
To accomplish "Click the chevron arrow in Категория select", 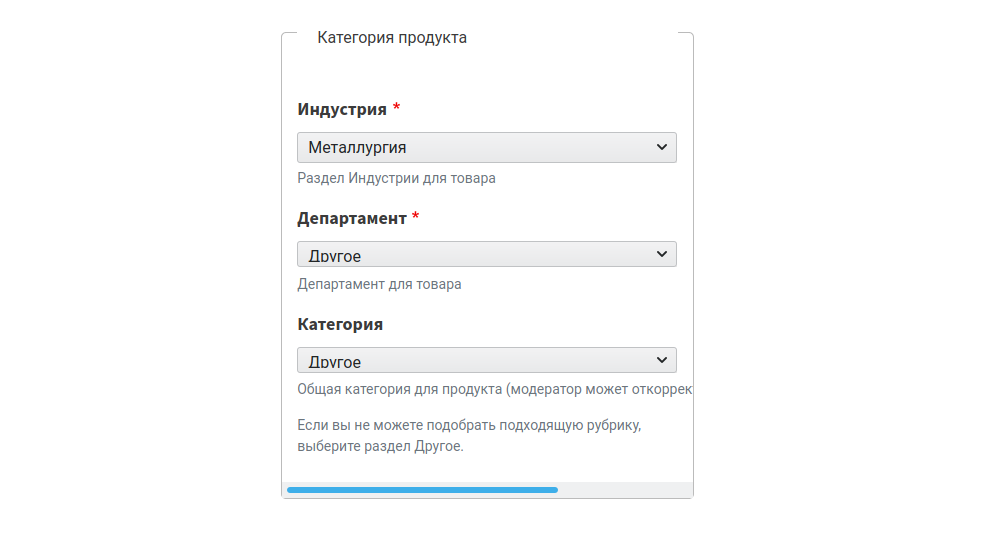I will click(x=662, y=360).
